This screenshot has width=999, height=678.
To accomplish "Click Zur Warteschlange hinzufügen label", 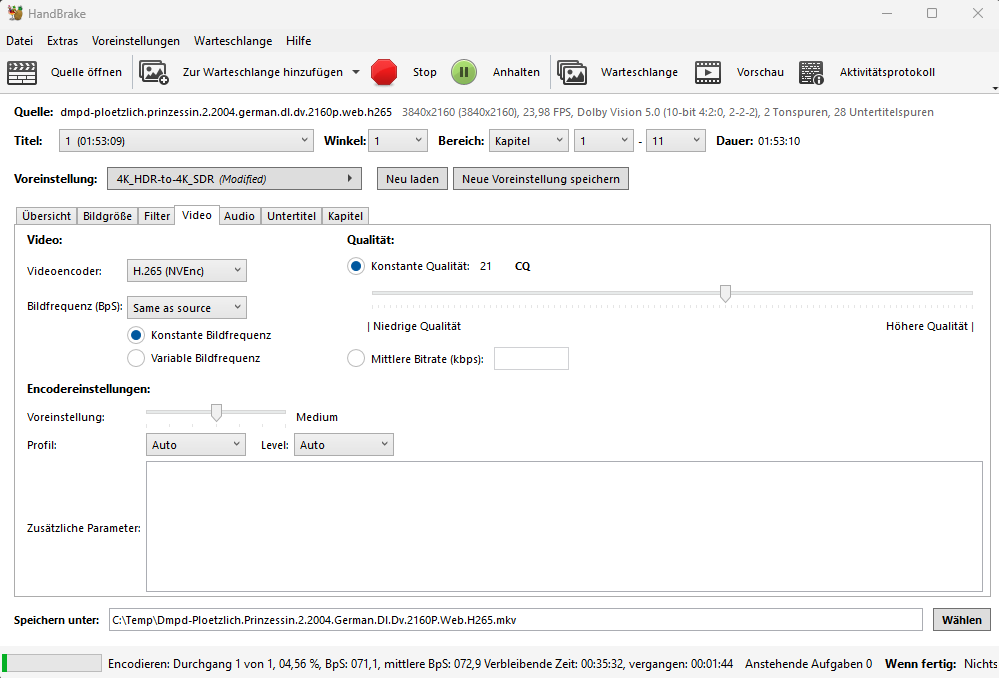I will pos(262,72).
